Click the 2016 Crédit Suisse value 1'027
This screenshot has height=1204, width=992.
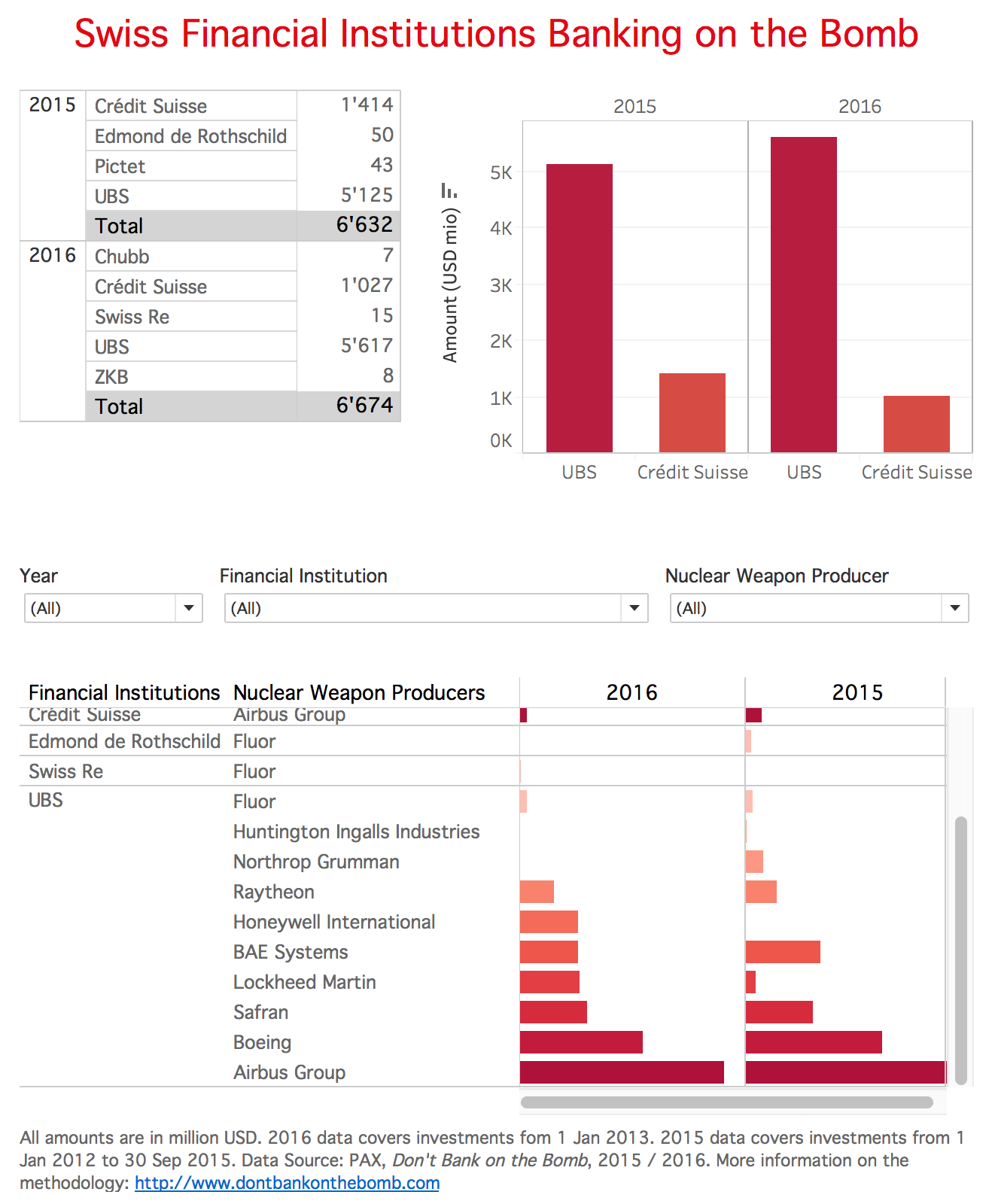pos(367,286)
